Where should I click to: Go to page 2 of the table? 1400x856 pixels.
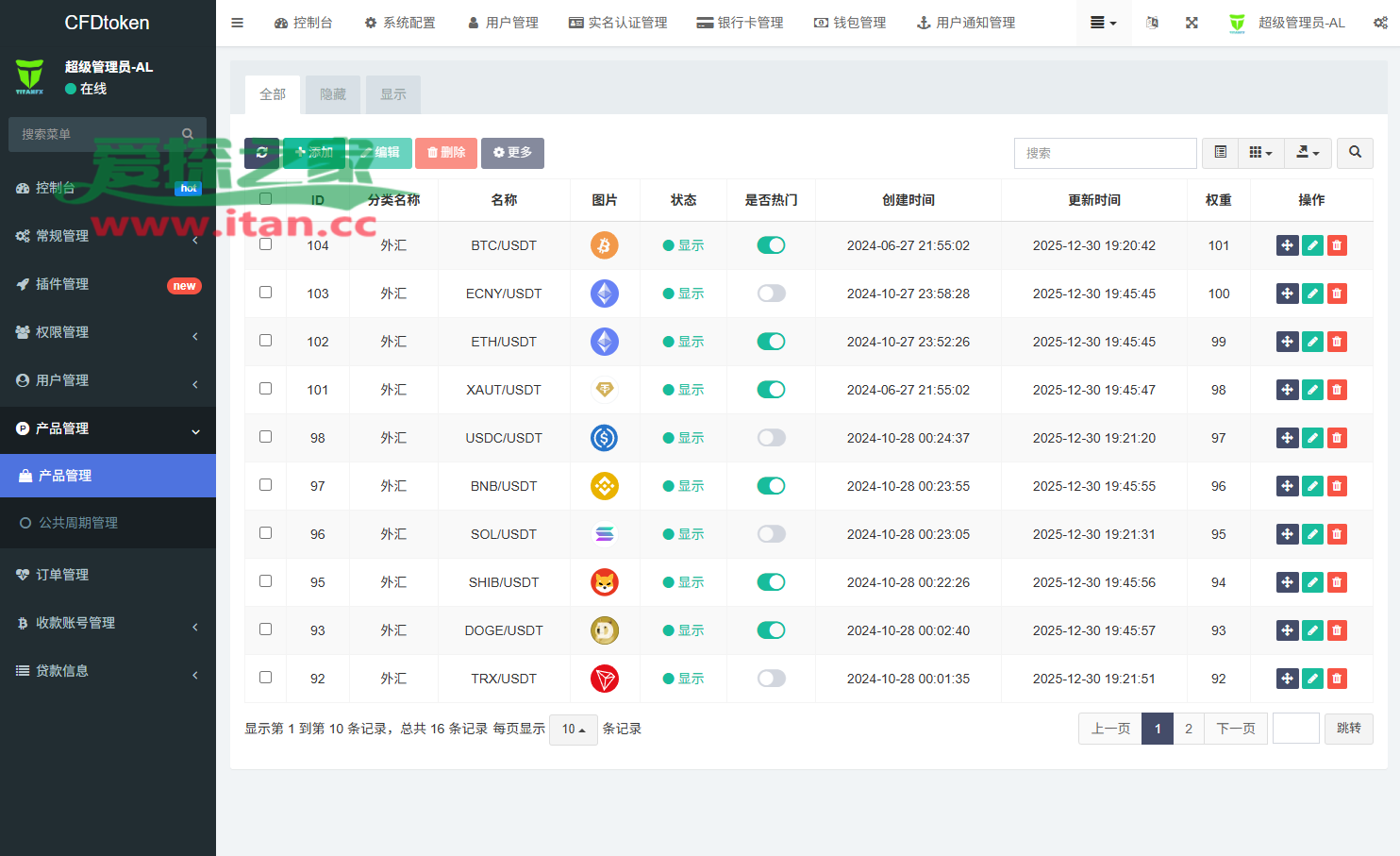[x=1189, y=729]
